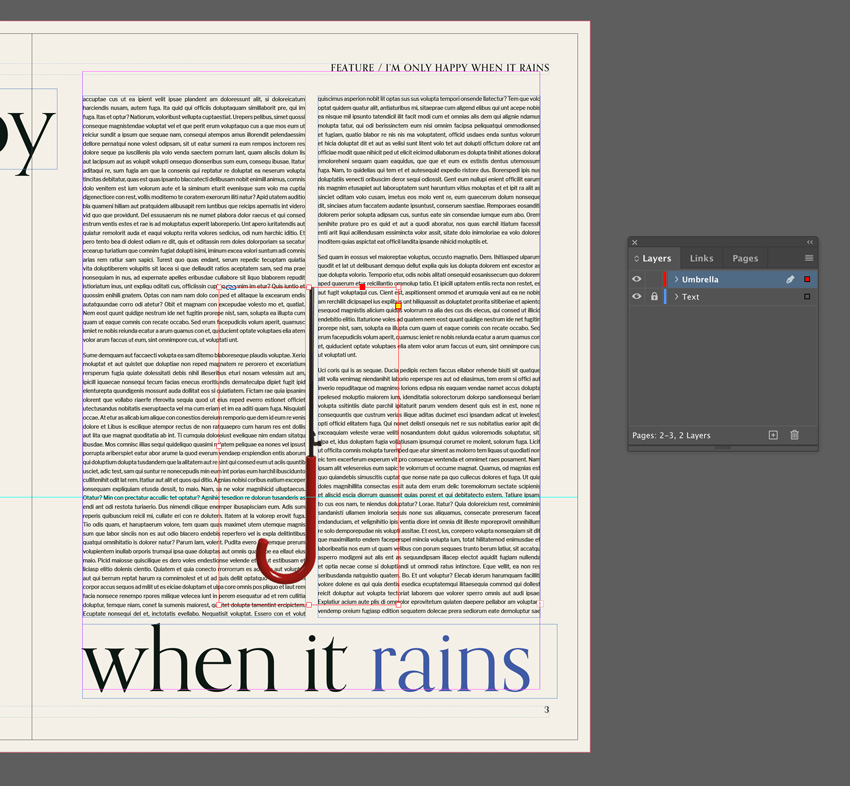850x786 pixels.
Task: Close the Layers panel with the X
Action: [x=635, y=242]
